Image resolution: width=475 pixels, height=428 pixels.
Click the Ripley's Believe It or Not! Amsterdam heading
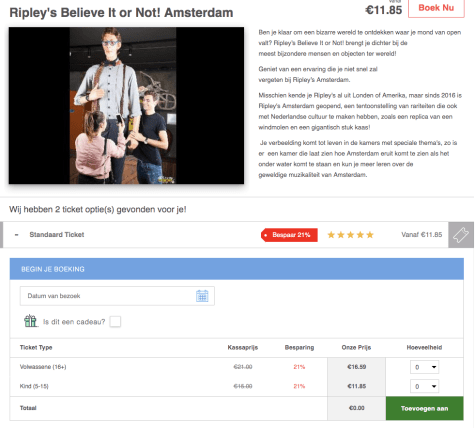coord(121,13)
